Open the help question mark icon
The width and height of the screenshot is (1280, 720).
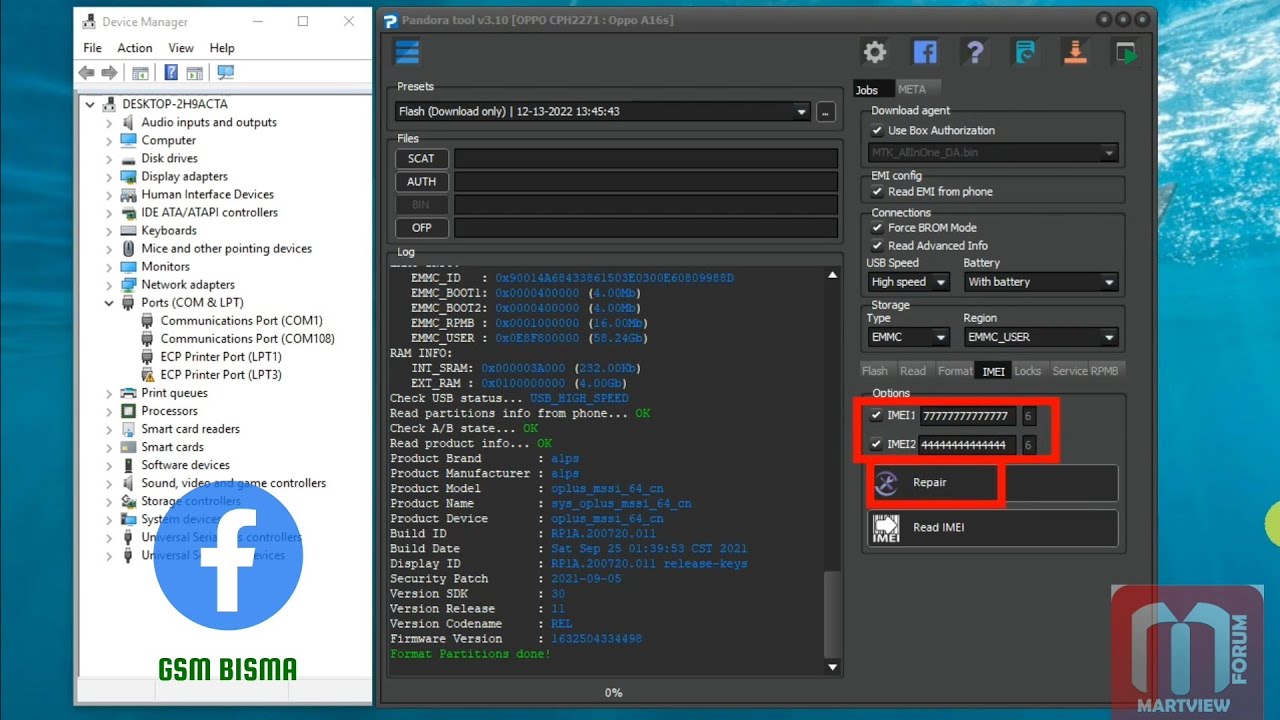coord(975,52)
